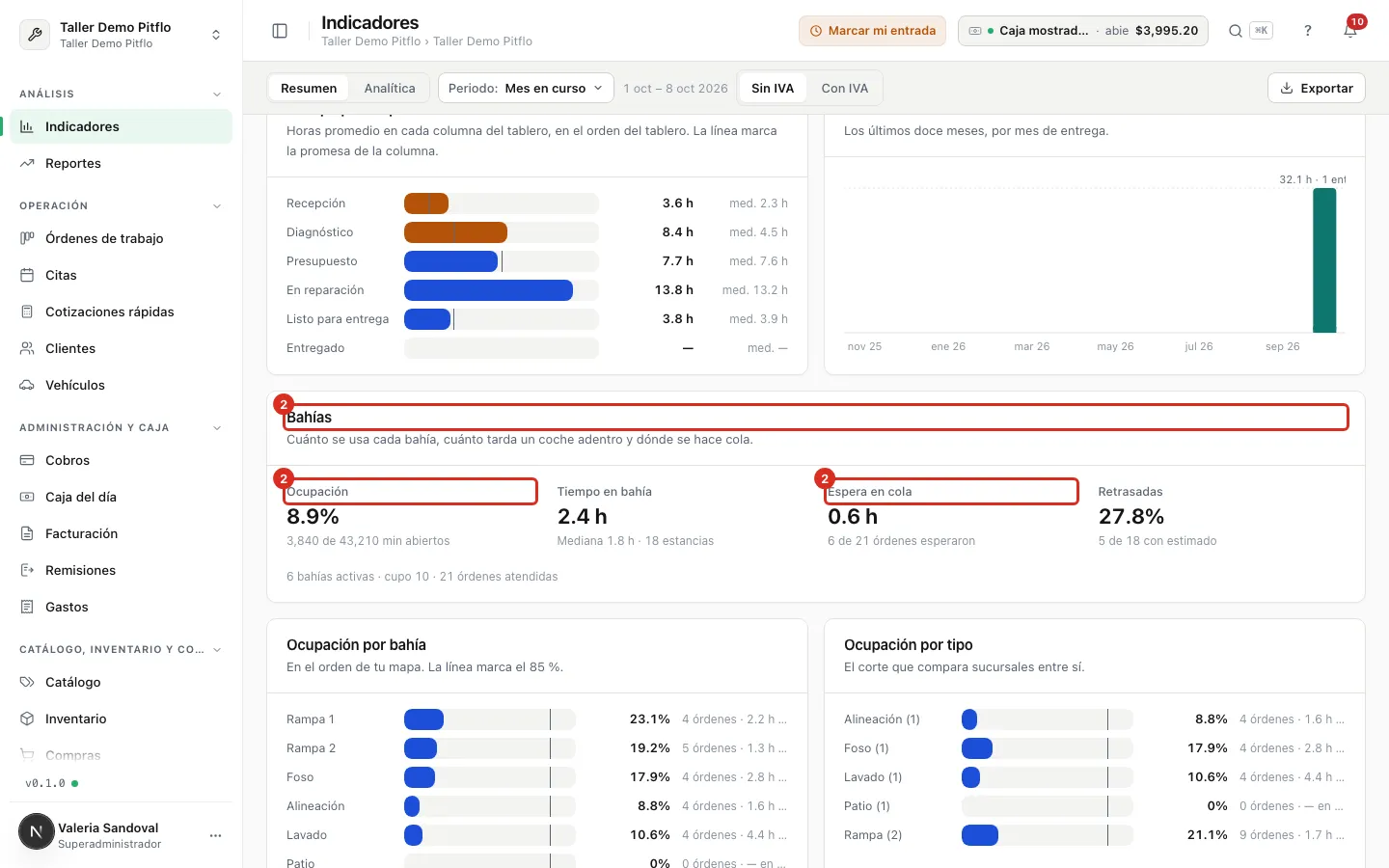Open Valeria Sandoval user options menu
The height and width of the screenshot is (868, 1389).
click(x=215, y=835)
